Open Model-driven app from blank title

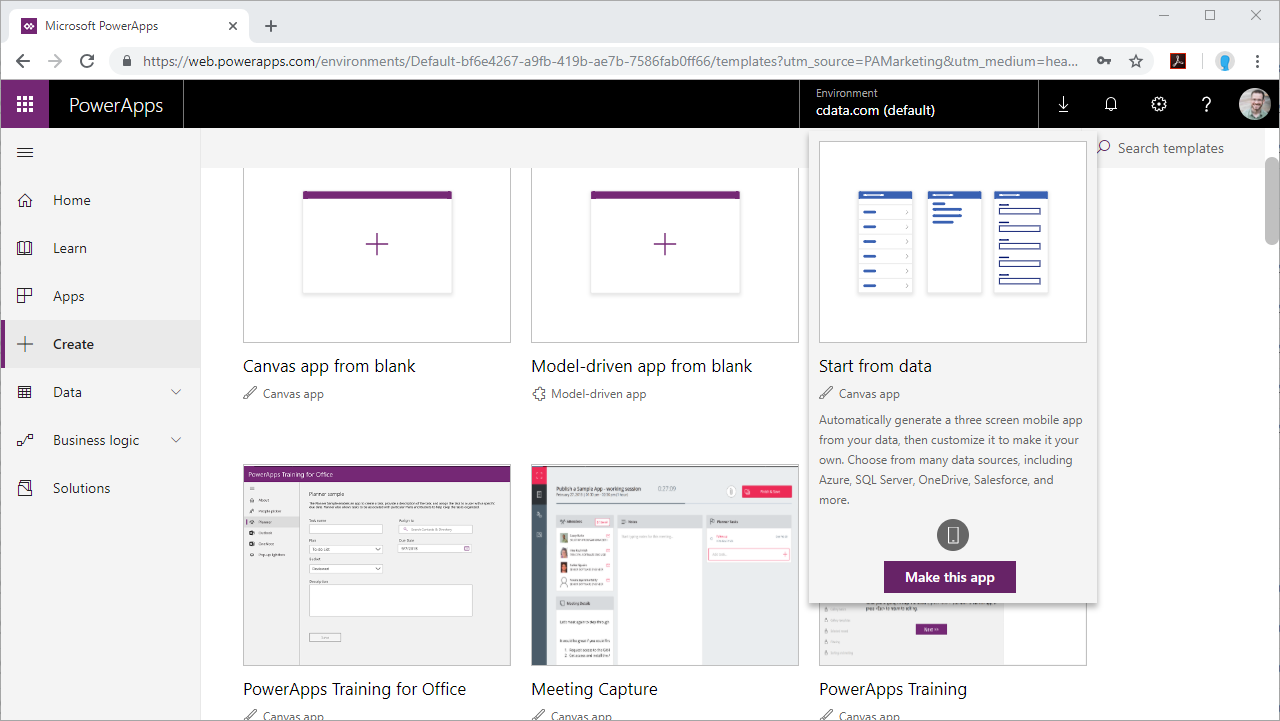point(642,366)
